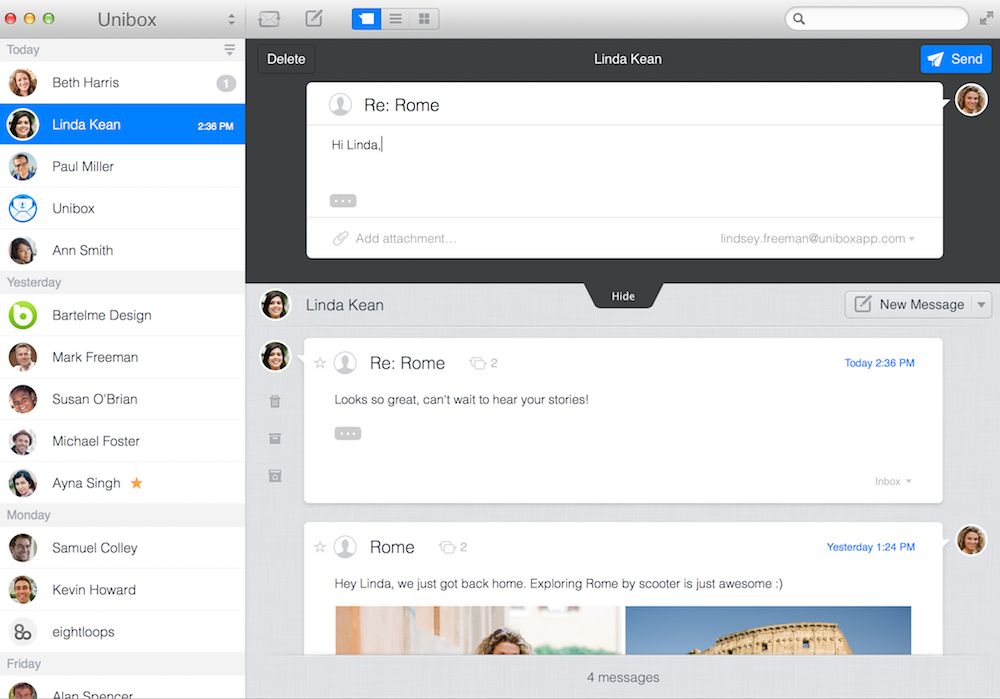Star the Re: Rome message
Image resolution: width=1000 pixels, height=699 pixels.
click(x=320, y=363)
